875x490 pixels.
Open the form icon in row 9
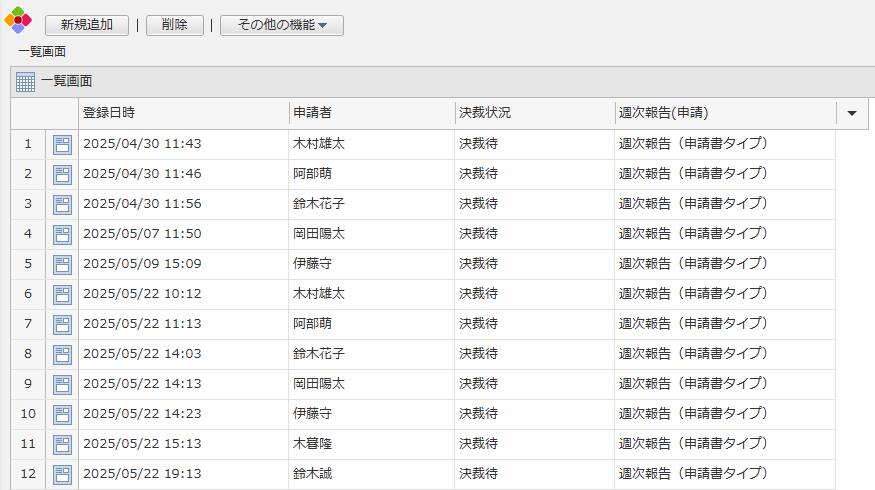(62, 384)
